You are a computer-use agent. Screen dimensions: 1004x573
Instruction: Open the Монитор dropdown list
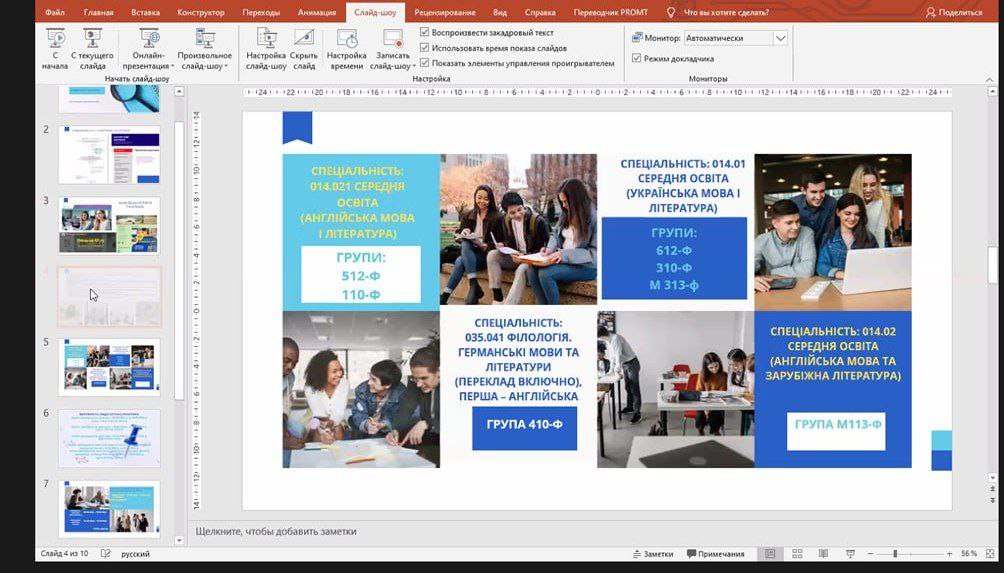(x=780, y=38)
